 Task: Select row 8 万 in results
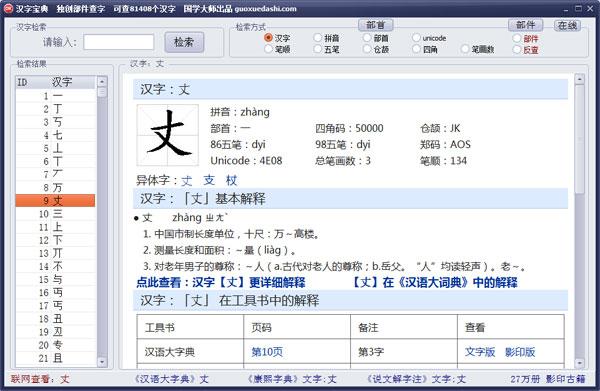(55, 187)
